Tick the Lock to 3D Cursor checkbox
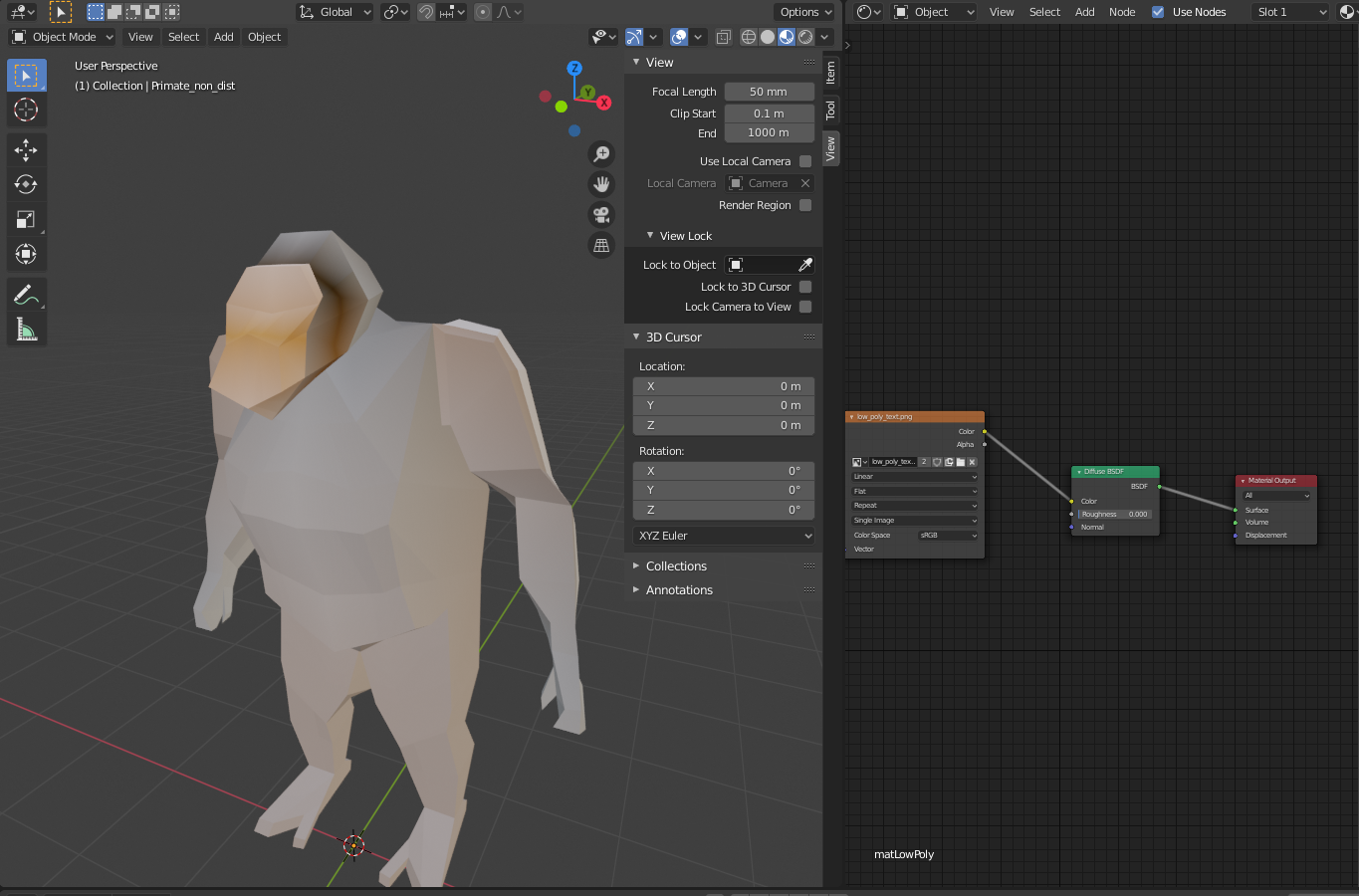1359x896 pixels. tap(805, 287)
